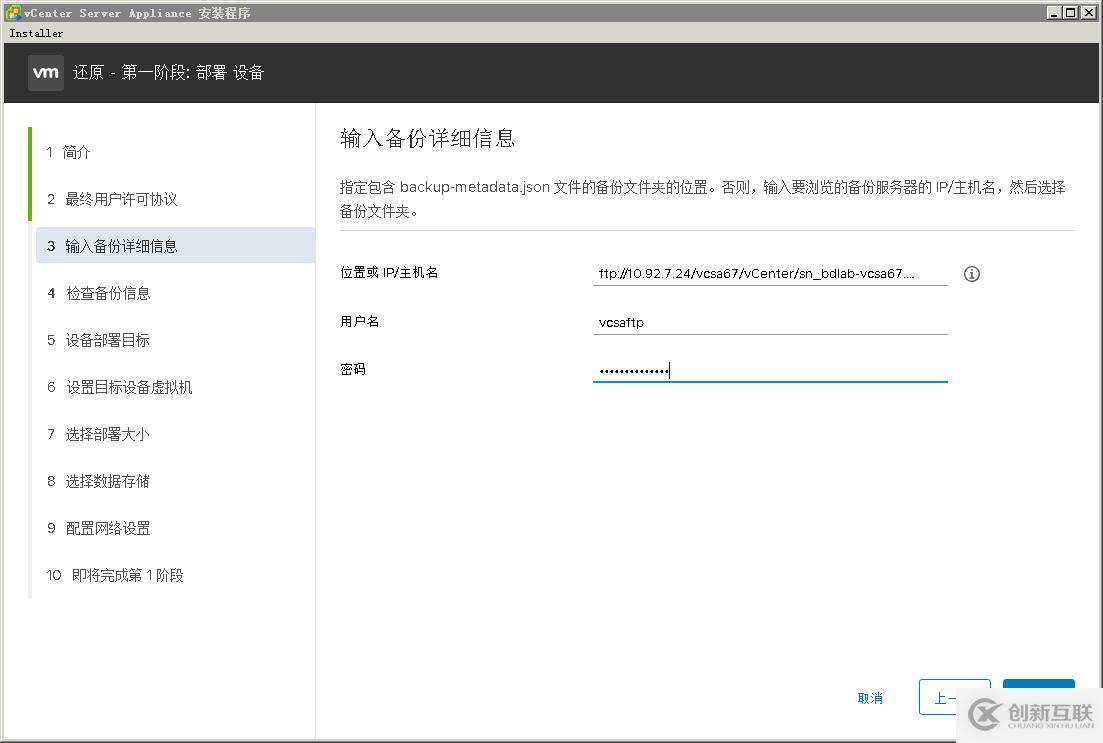Select step 7 选择部署大小
This screenshot has height=743, width=1103.
click(x=110, y=434)
